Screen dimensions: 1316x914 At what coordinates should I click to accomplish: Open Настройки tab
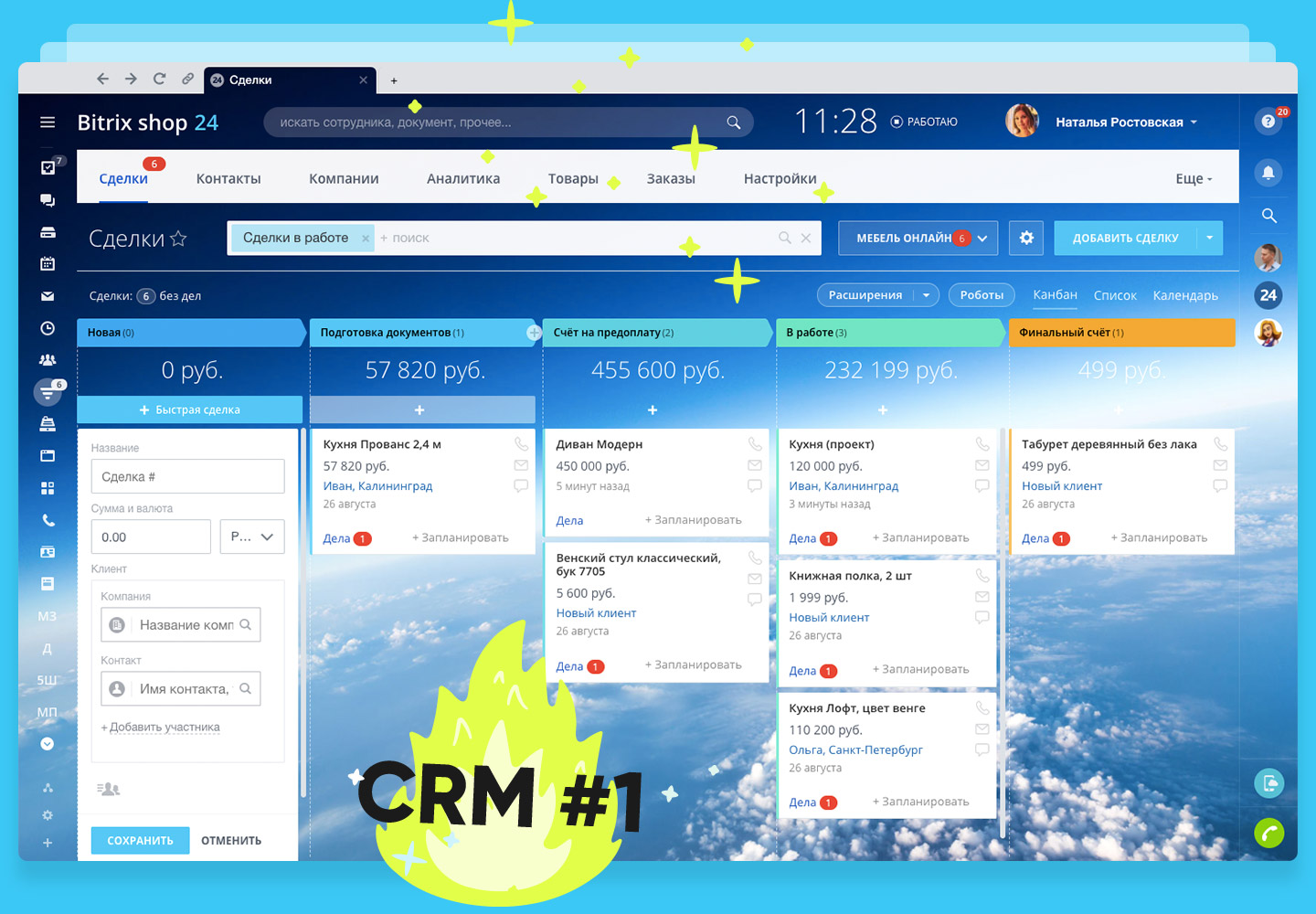pos(780,179)
